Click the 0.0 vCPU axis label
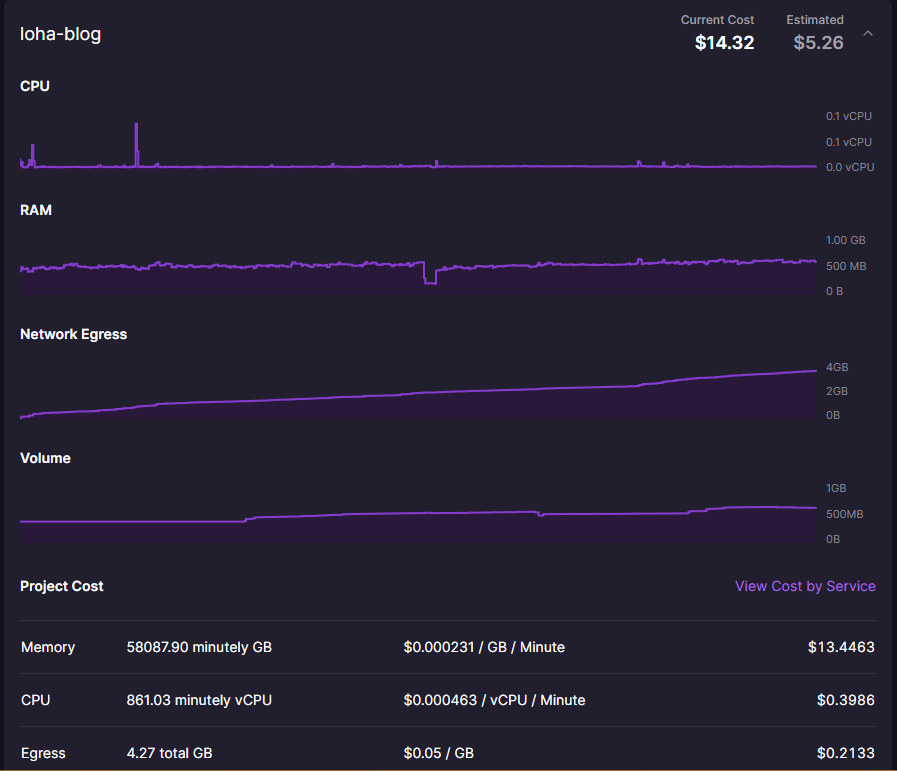 (x=850, y=167)
